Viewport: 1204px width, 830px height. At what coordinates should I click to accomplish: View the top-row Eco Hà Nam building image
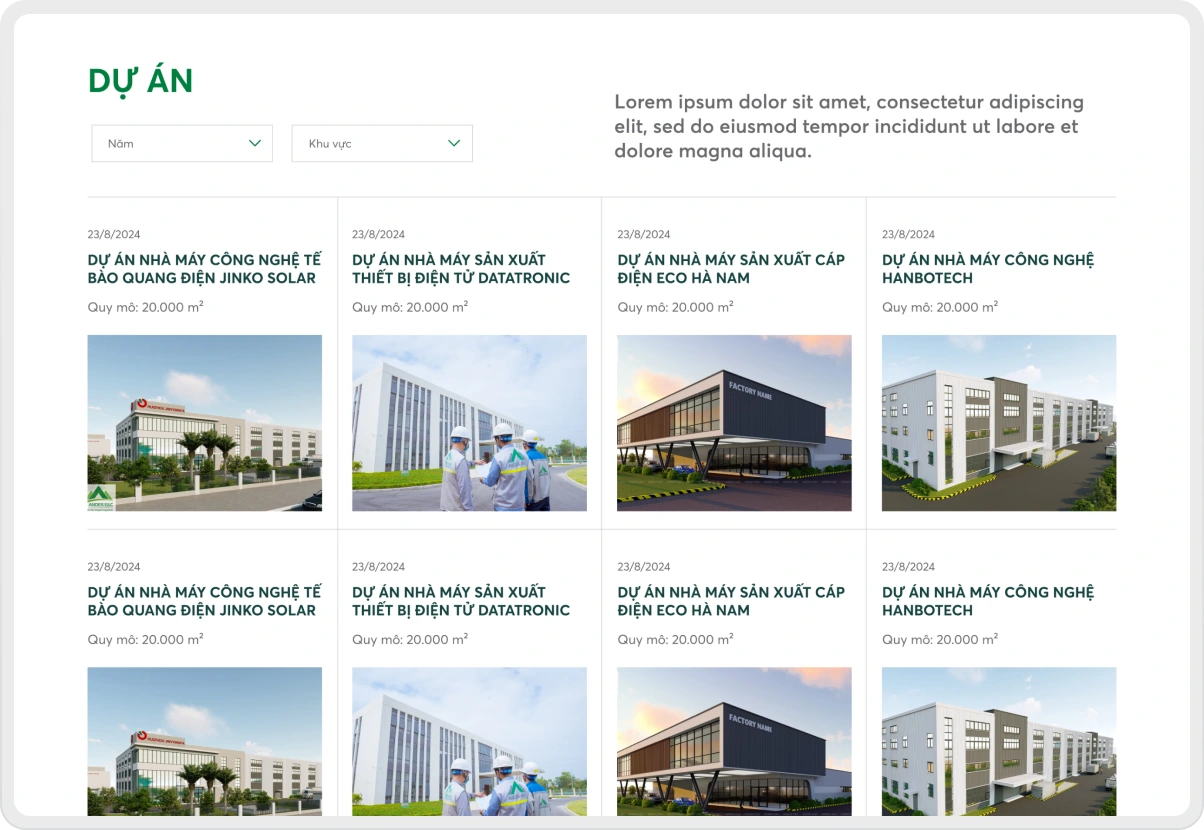coord(734,423)
